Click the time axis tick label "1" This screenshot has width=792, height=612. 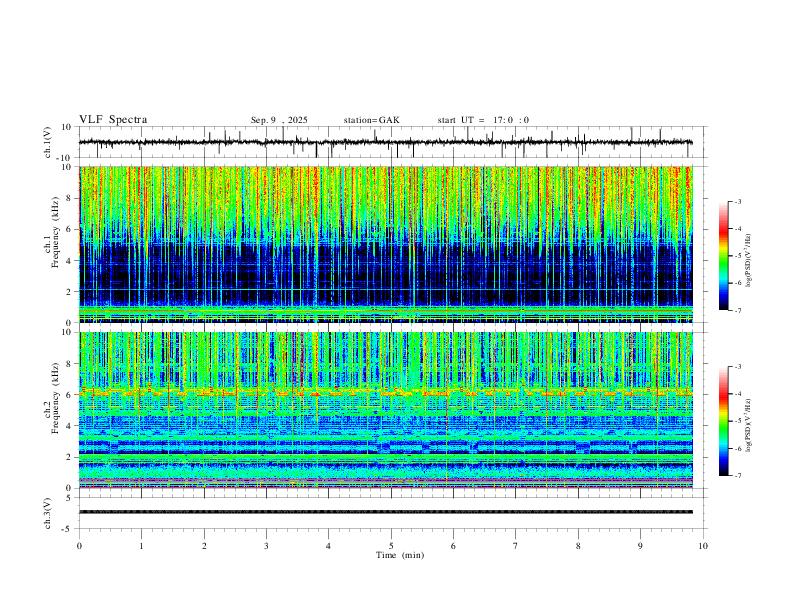tap(141, 546)
